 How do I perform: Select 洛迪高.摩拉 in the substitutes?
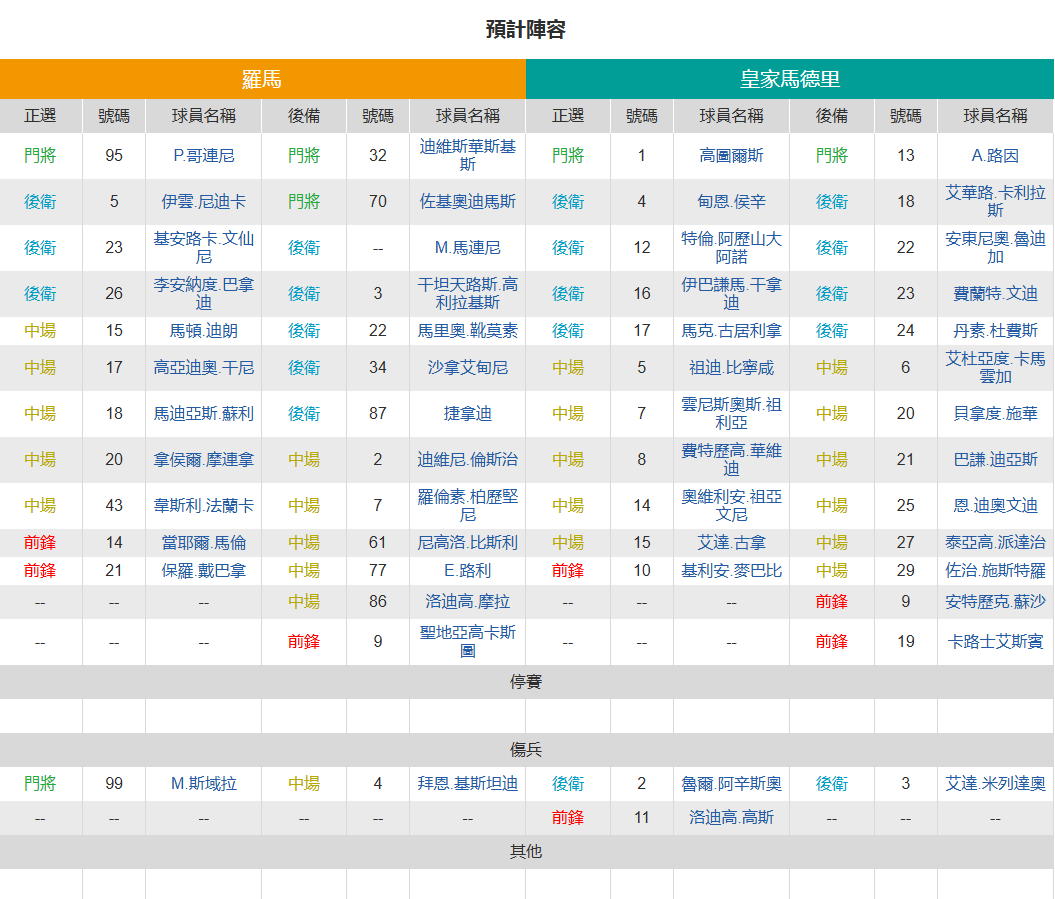tap(468, 601)
